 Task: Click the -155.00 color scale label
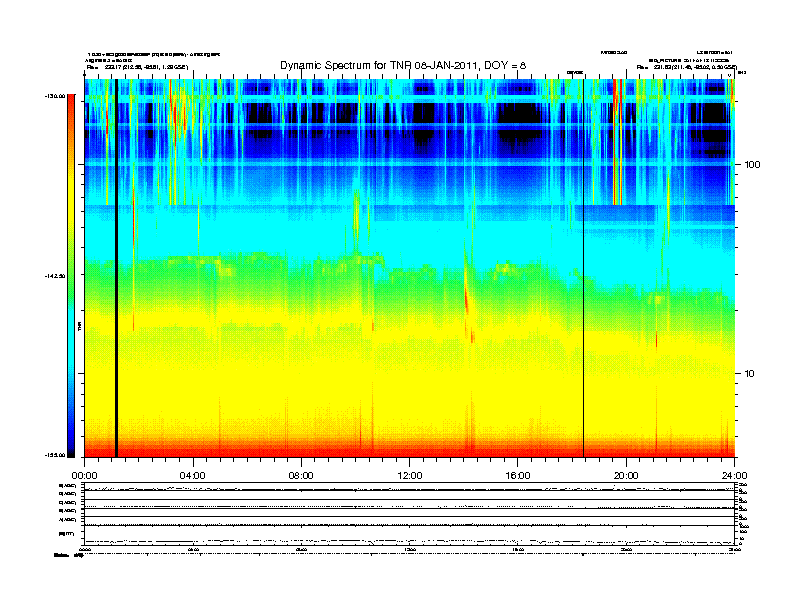point(55,455)
